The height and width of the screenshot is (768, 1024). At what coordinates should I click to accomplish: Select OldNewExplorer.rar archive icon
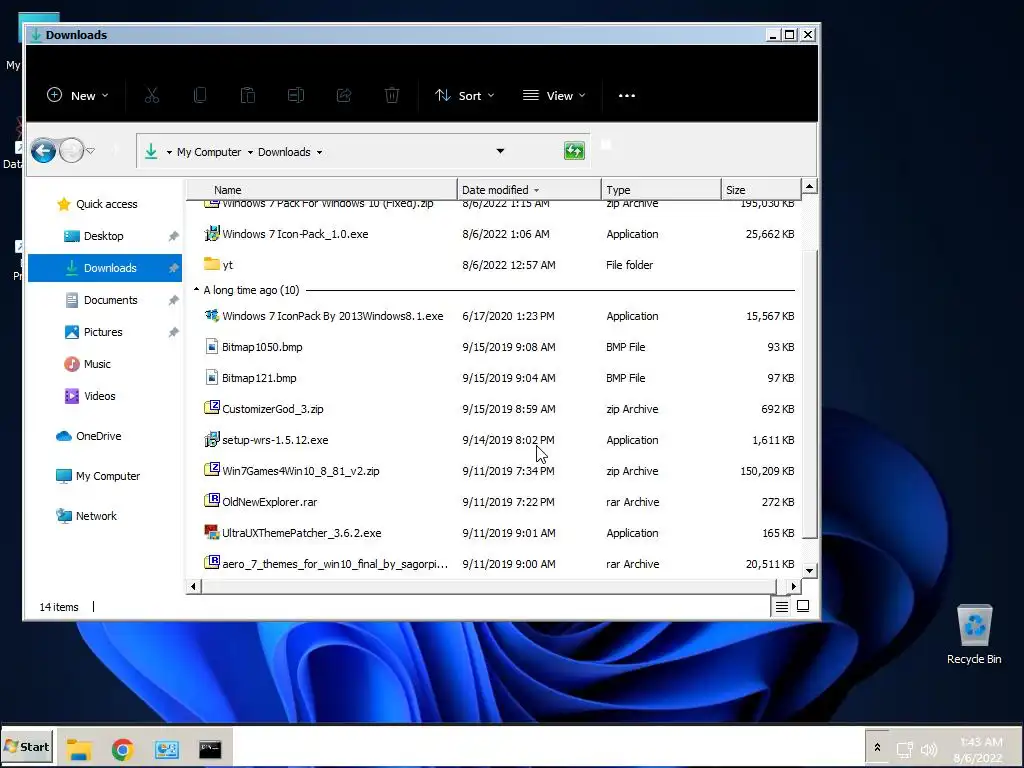(212, 501)
